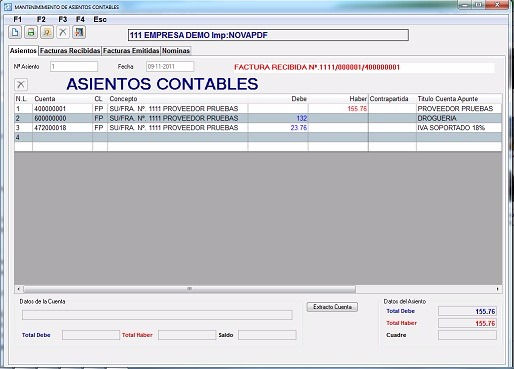Click the green printer toolbar icon
The height and width of the screenshot is (369, 514).
point(31,32)
